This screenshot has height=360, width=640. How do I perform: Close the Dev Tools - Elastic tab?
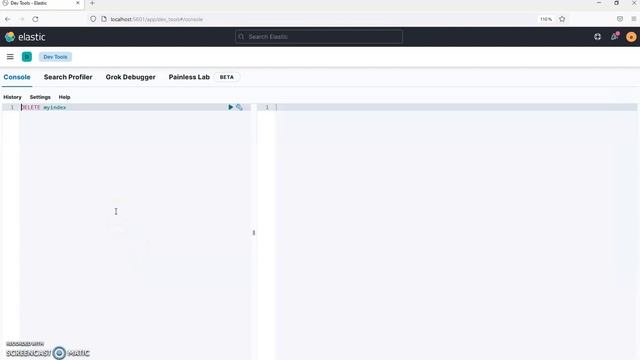(78, 3)
